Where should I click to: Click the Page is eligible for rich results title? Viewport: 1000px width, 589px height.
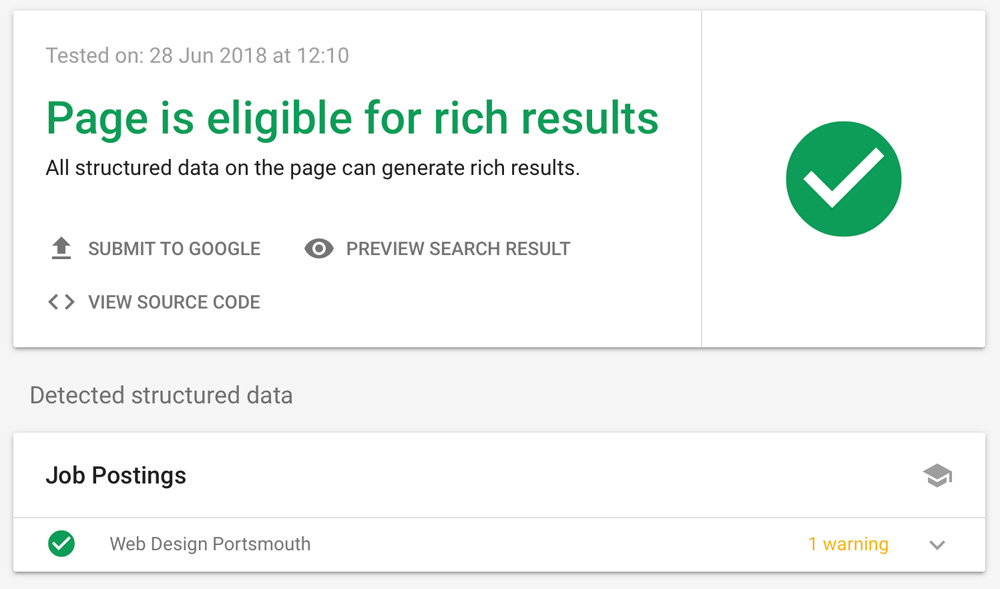pos(352,119)
